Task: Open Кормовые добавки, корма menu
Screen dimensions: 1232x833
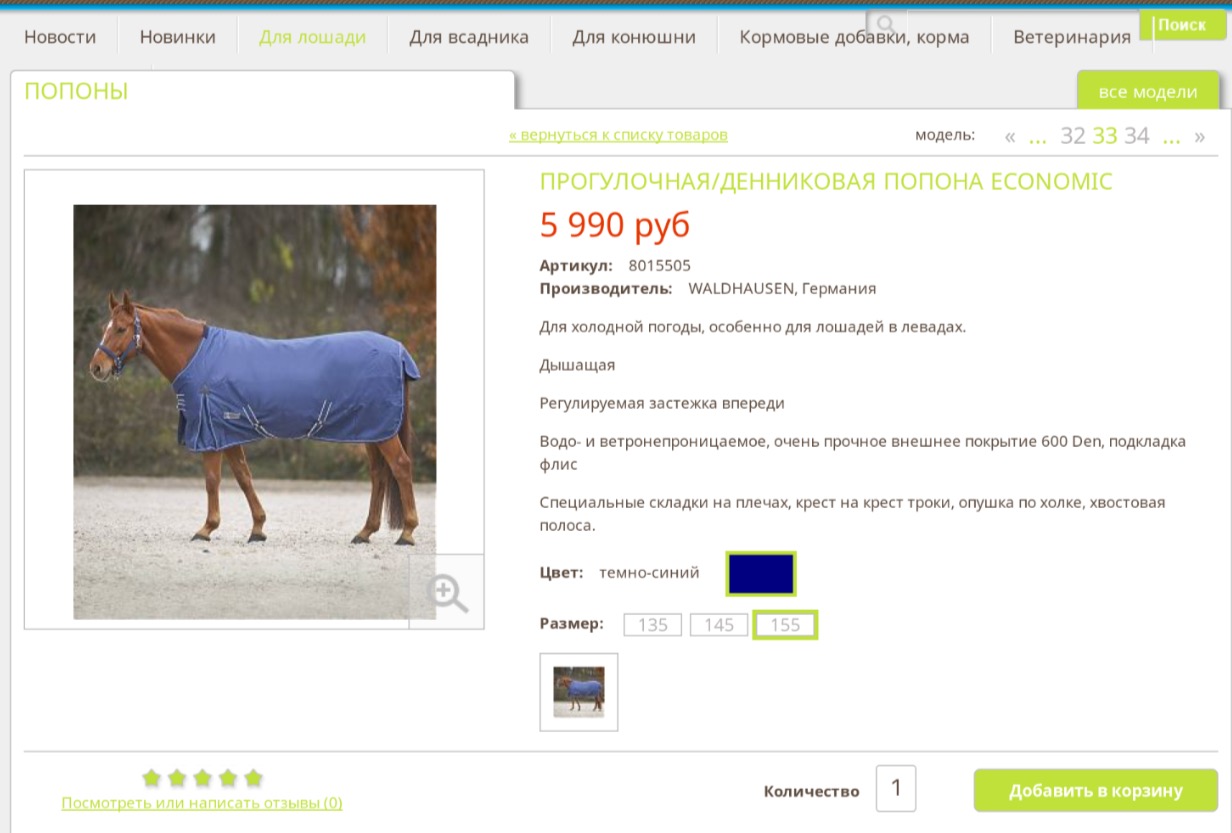Action: pyautogui.click(x=854, y=38)
